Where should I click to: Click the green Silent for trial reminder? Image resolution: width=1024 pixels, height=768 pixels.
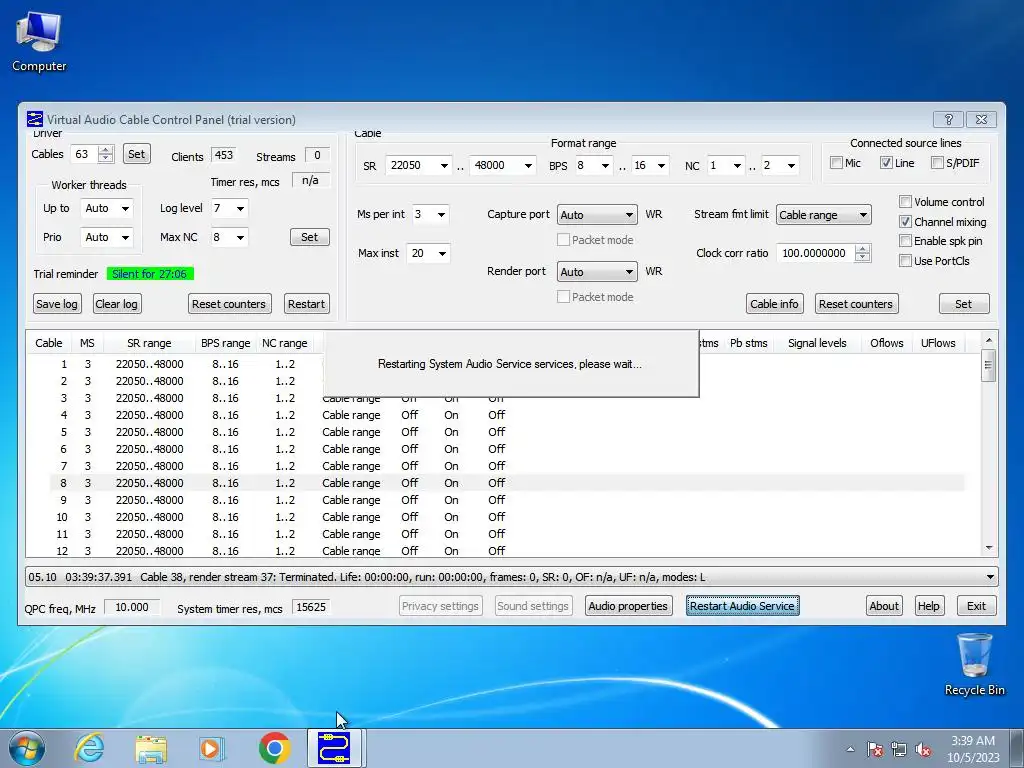coord(150,274)
